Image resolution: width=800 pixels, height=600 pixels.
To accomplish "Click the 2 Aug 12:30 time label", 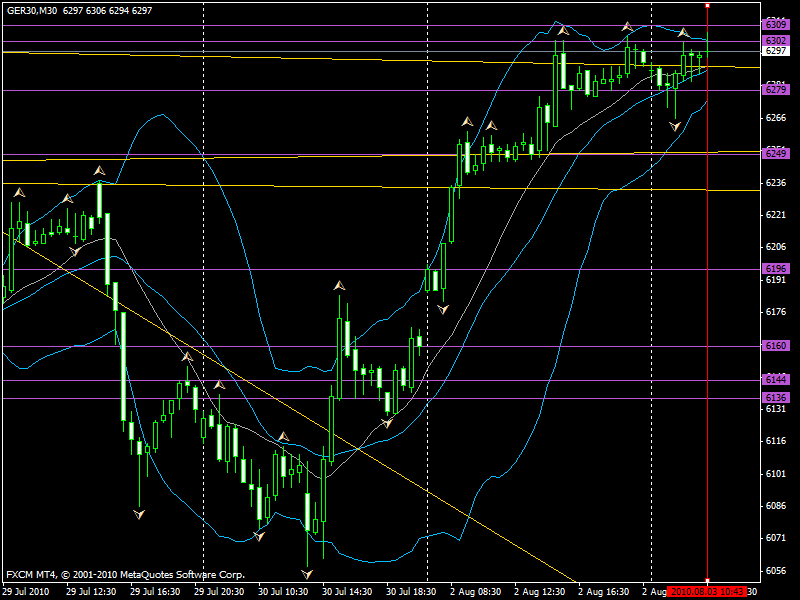I will tap(539, 592).
